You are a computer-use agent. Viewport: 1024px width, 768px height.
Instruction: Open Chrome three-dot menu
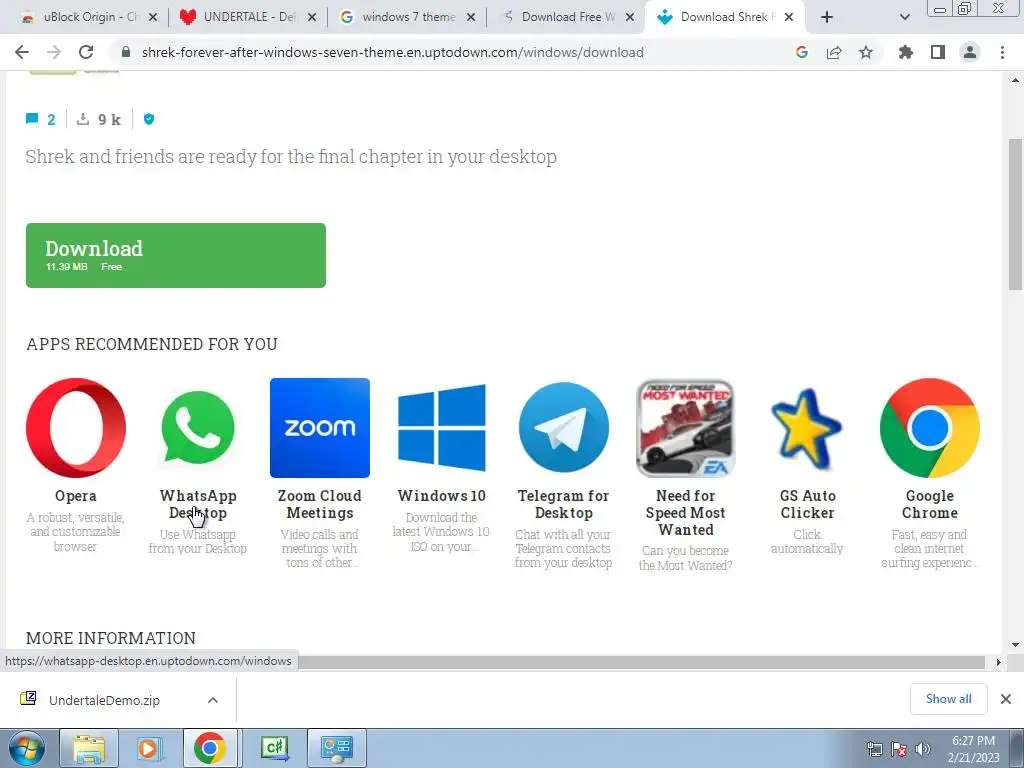click(x=1002, y=52)
